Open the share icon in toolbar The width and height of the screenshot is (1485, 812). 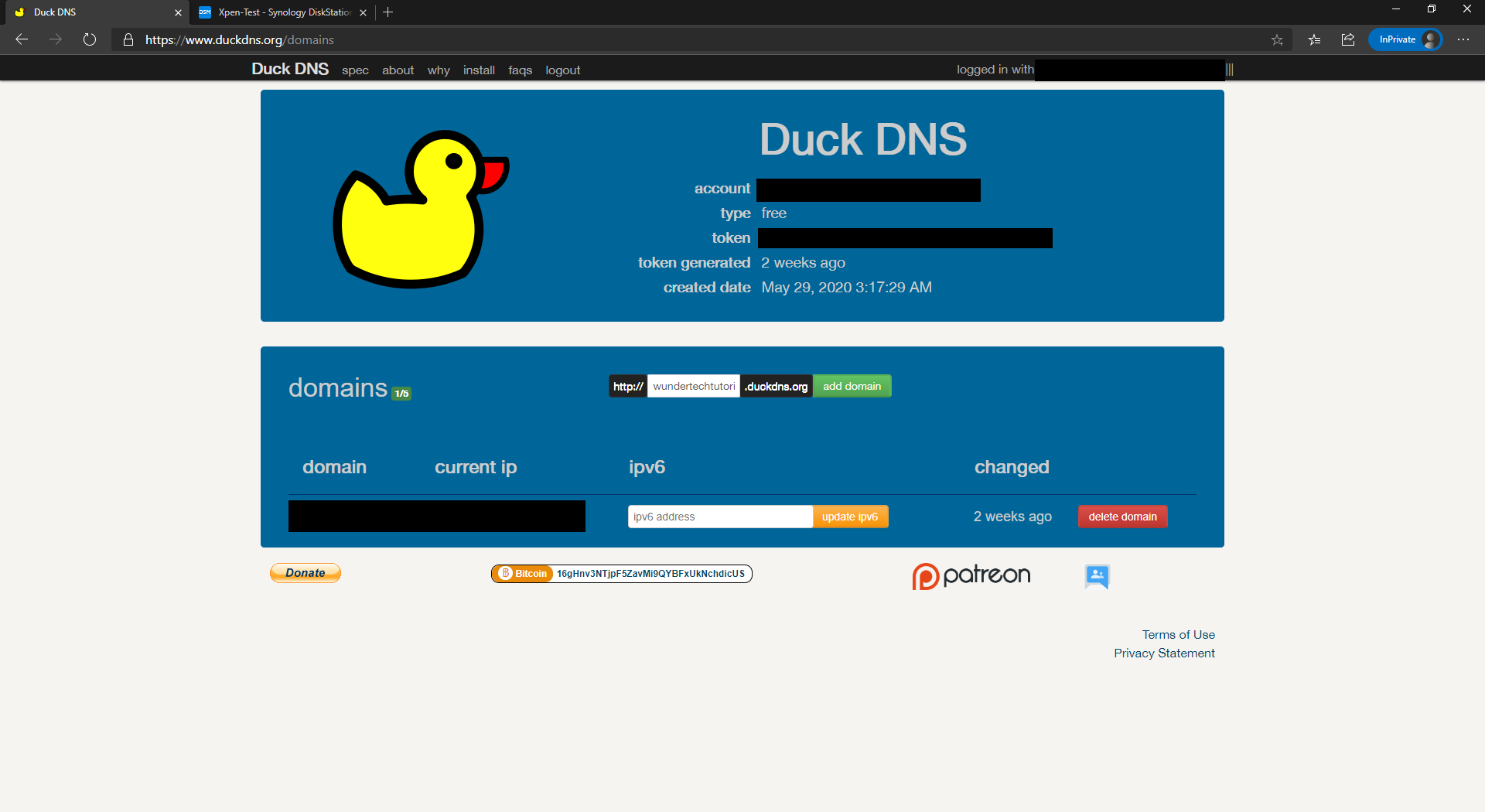[x=1348, y=39]
